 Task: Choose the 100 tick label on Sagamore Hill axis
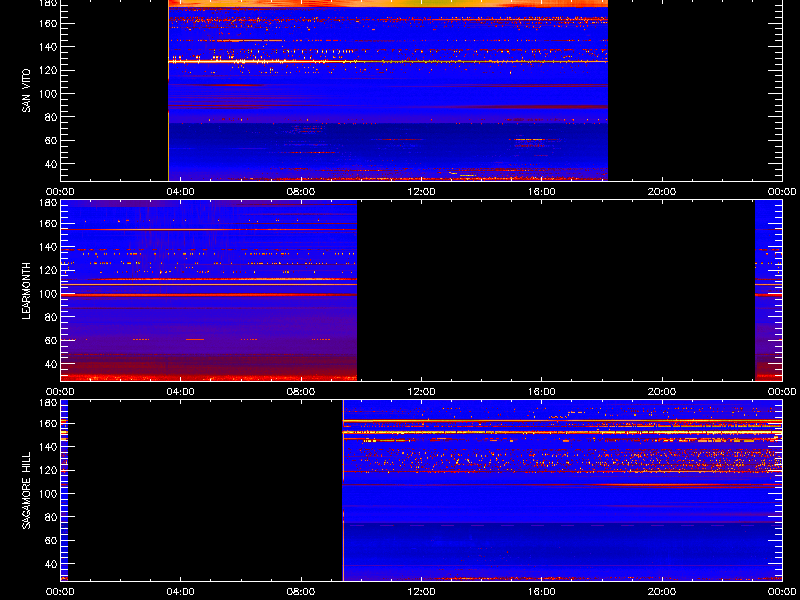(x=50, y=494)
